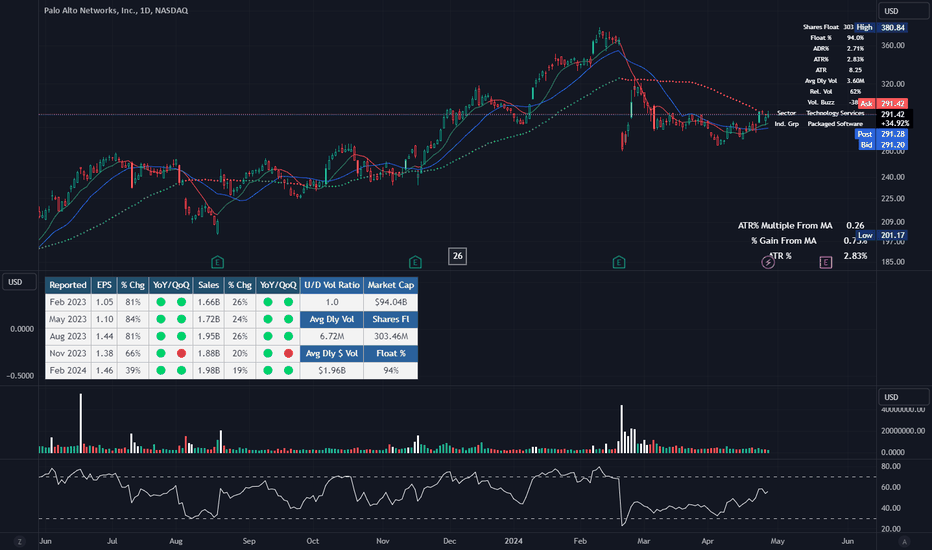Screen dimensions: 932x550
Task: Click the green earnings marker in mid-November
Action: pyautogui.click(x=415, y=262)
